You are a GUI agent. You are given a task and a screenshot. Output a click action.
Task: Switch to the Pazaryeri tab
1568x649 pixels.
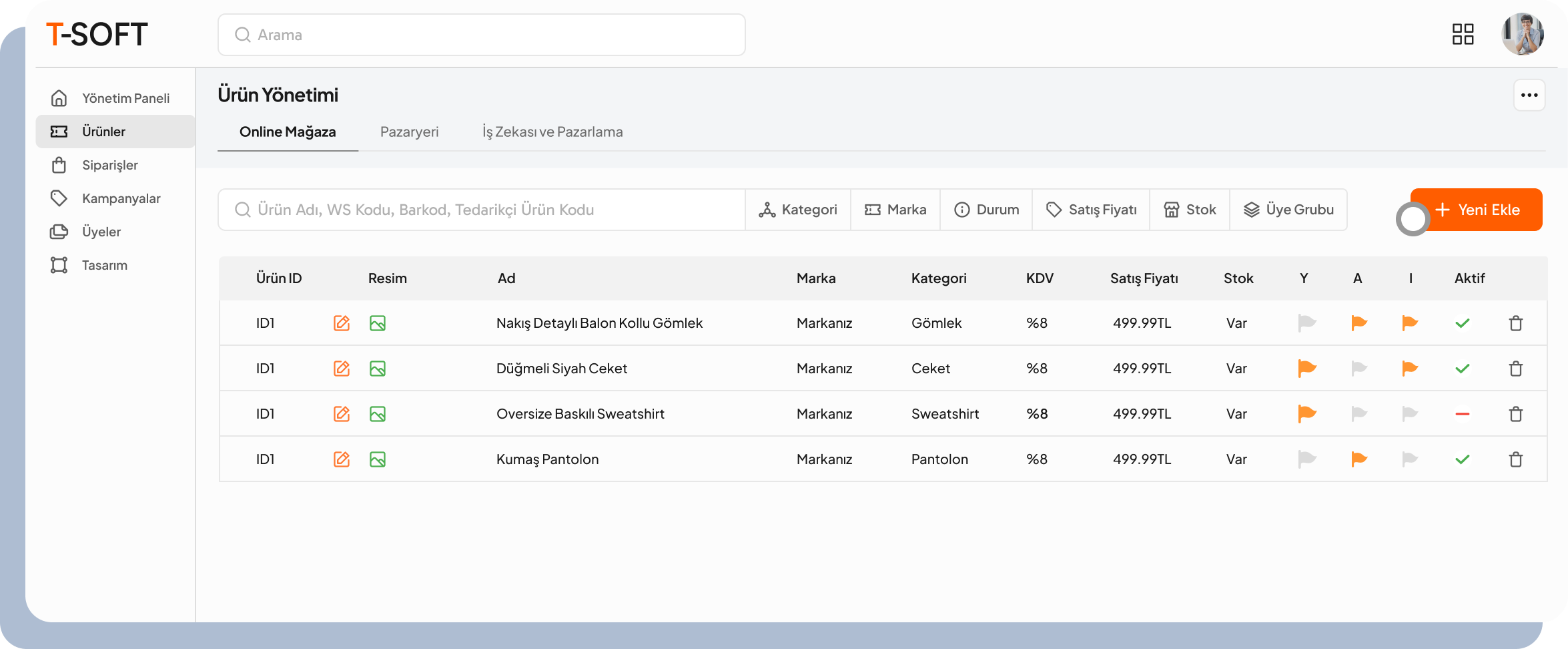(409, 132)
